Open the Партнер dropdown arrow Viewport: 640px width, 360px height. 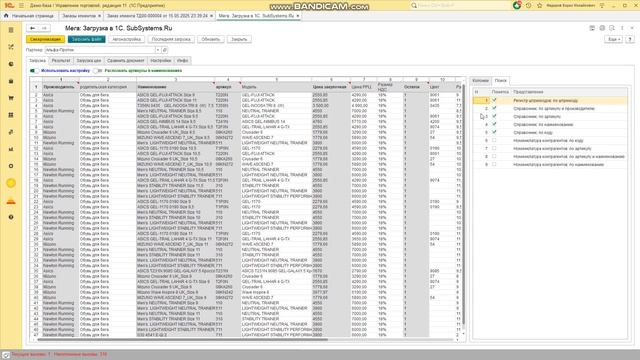point(158,50)
